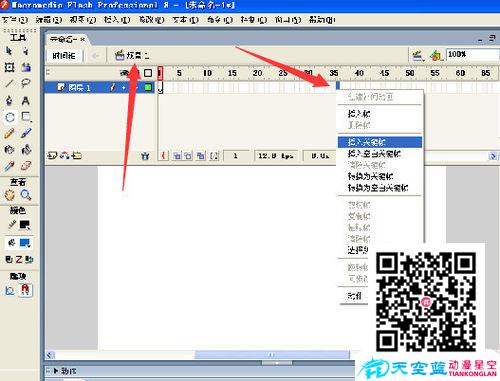The image size is (500, 381).
Task: Toggle visibility dot of 图层 1
Action: click(124, 88)
